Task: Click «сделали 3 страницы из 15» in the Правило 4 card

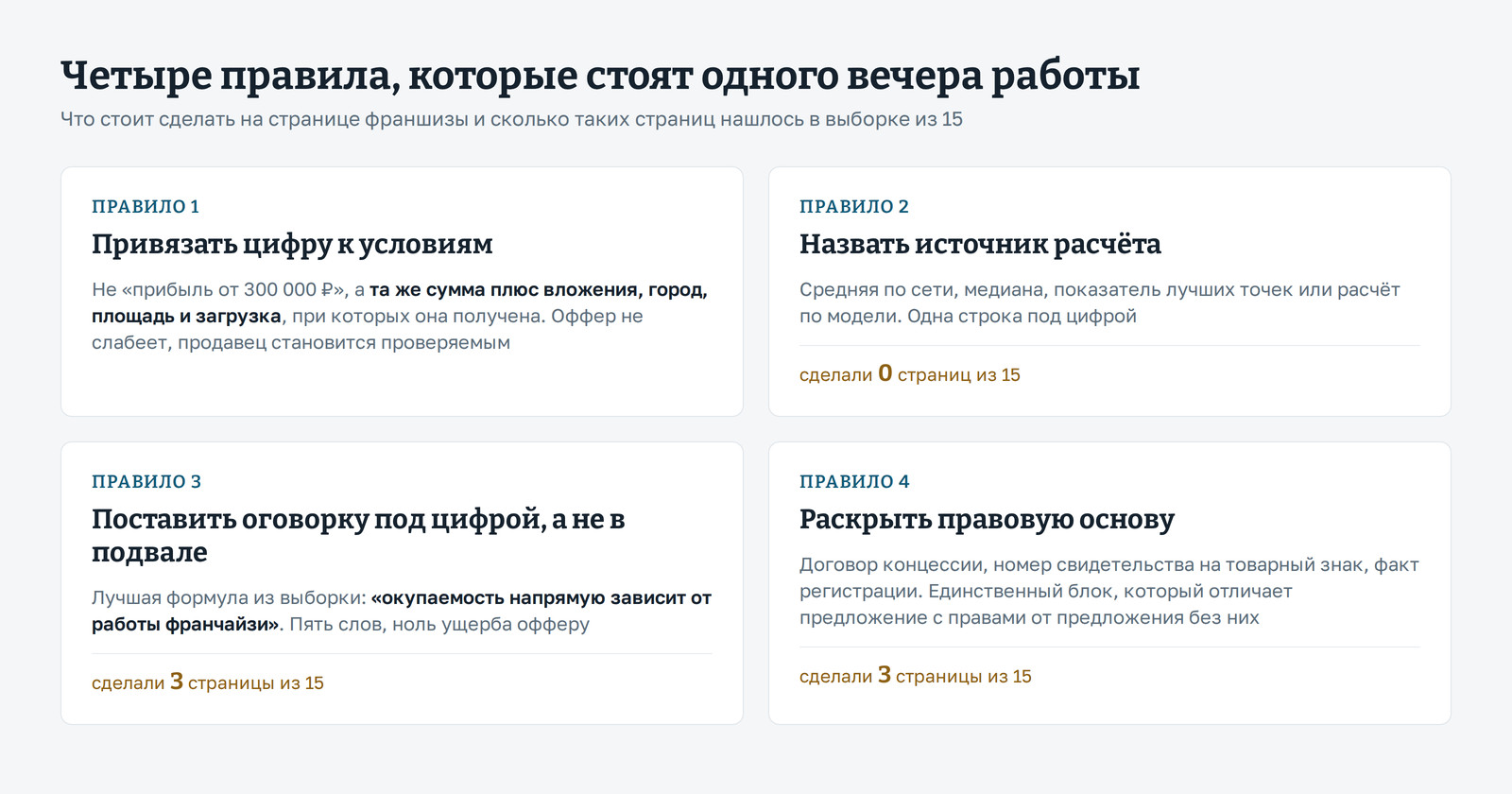Action: [x=916, y=676]
